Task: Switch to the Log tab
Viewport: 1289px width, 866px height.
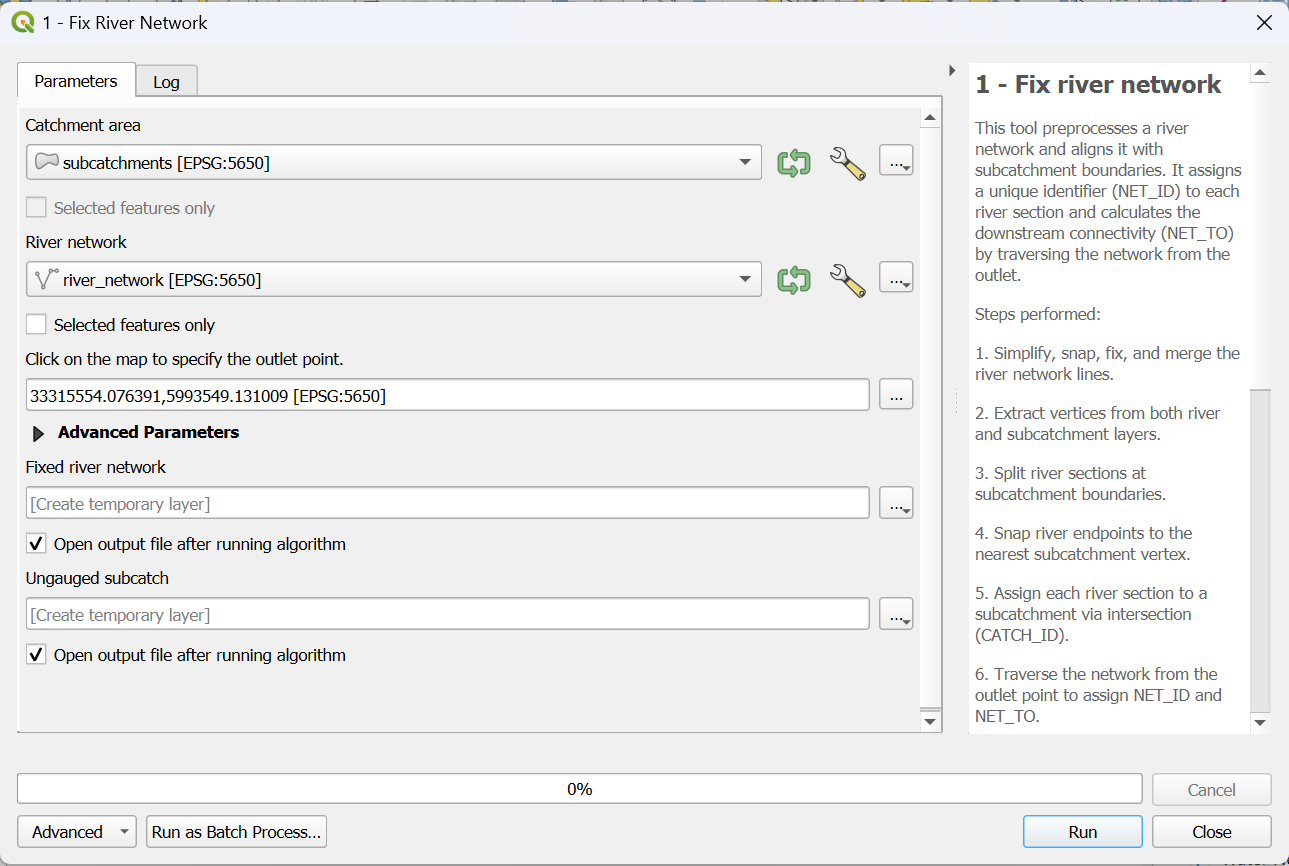Action: click(x=166, y=82)
